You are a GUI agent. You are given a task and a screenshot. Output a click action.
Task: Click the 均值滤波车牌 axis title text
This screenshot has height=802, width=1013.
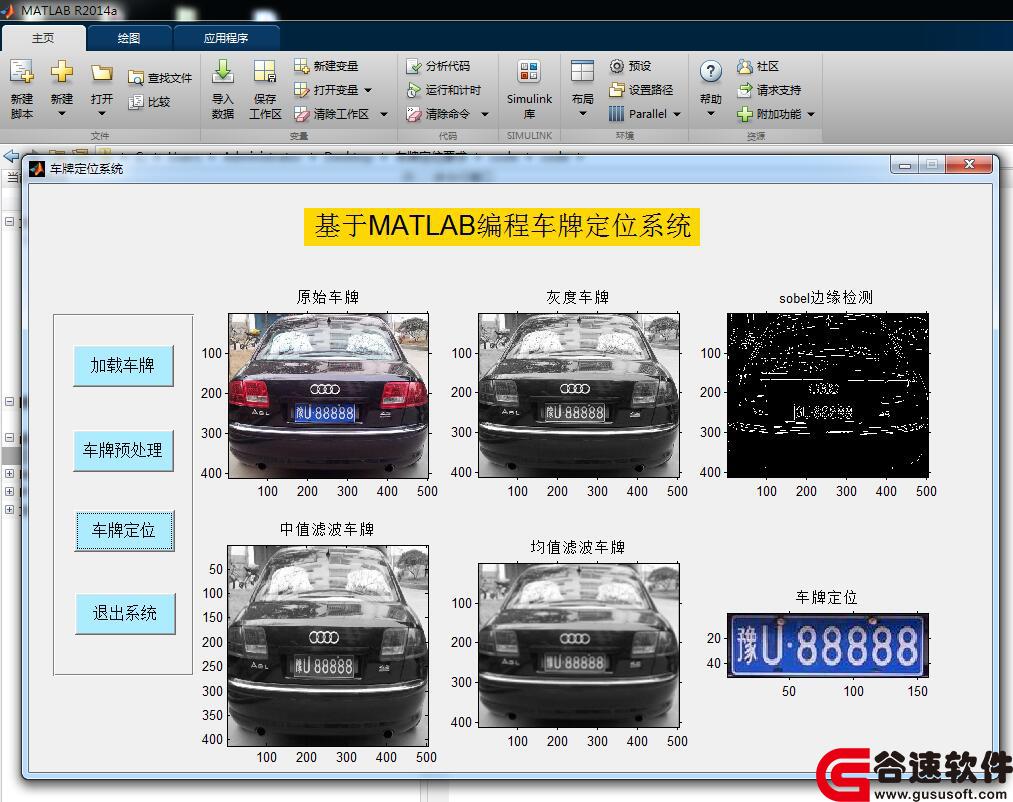coord(578,548)
